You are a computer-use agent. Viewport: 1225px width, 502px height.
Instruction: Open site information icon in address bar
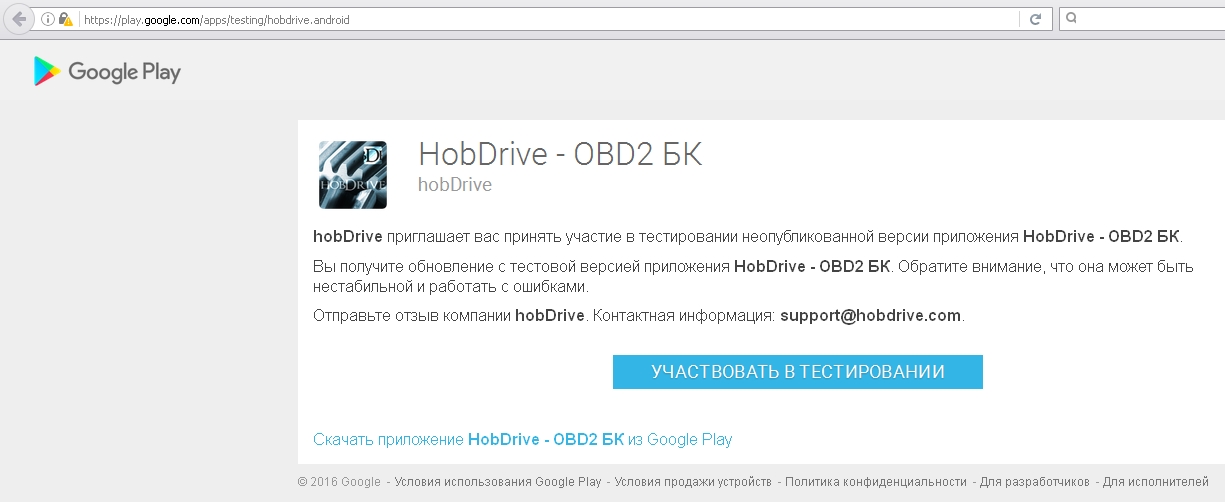[x=48, y=19]
